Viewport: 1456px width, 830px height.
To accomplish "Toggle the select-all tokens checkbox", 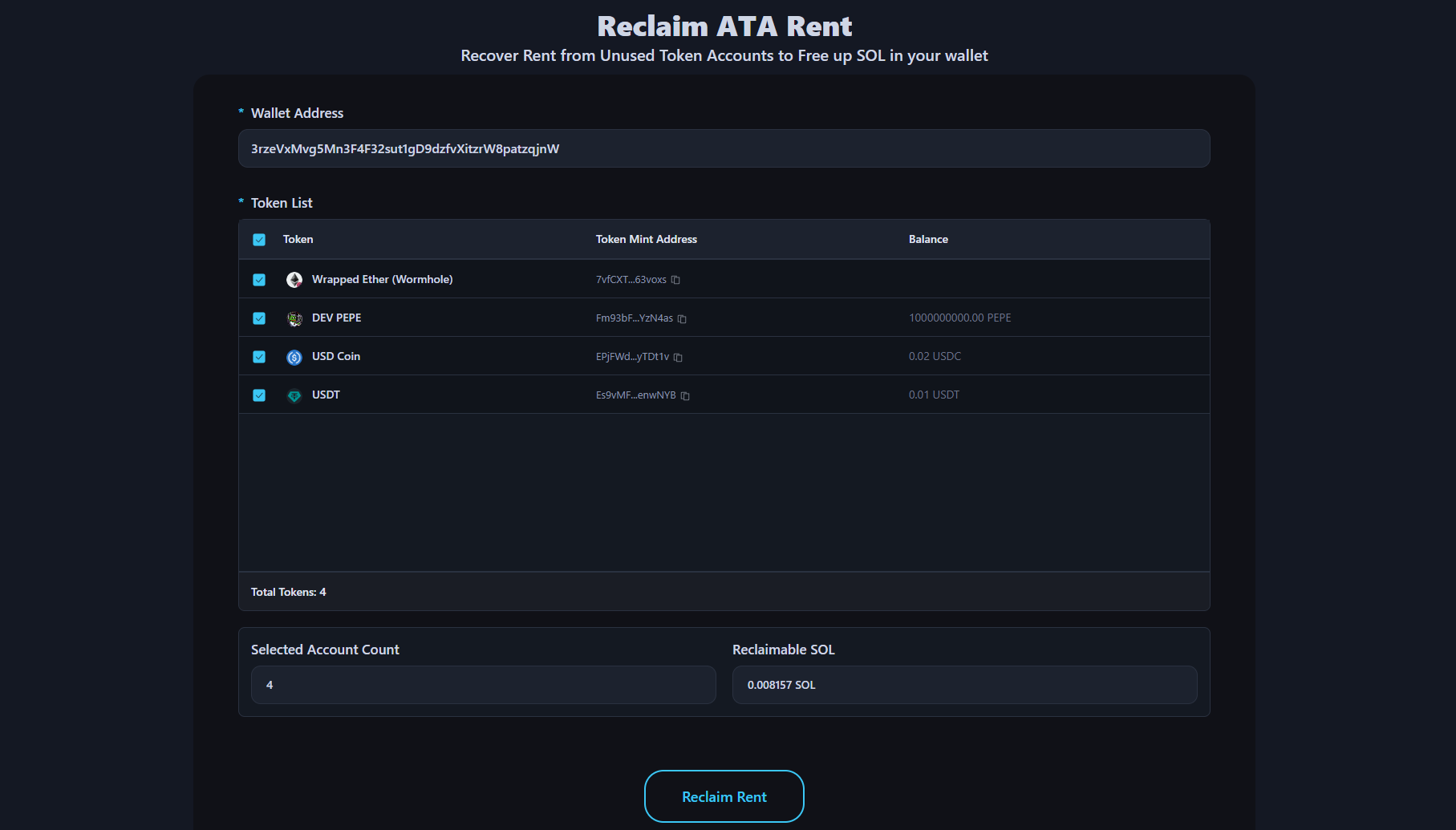I will [259, 240].
